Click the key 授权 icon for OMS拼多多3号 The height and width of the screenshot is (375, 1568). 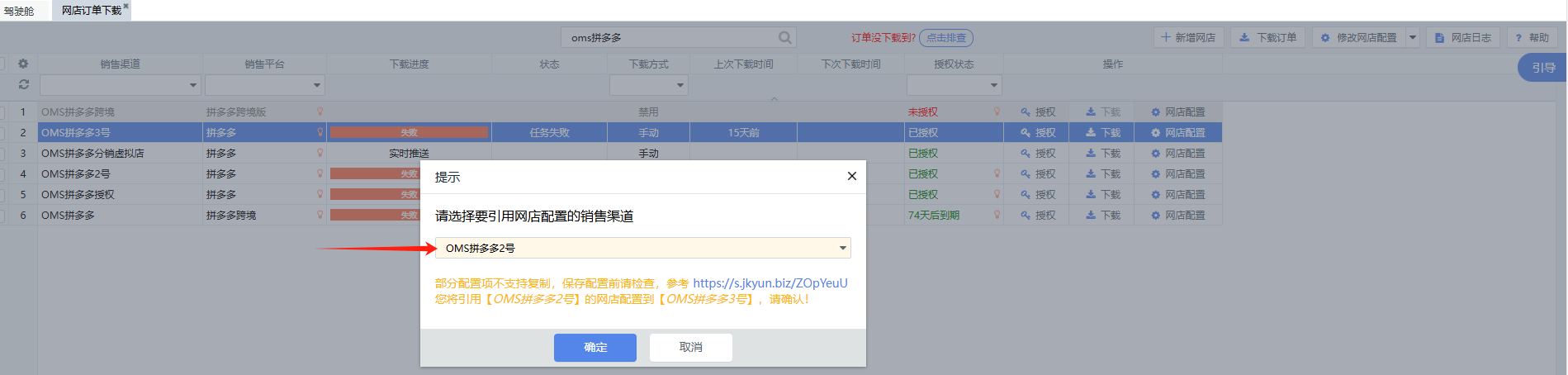click(1026, 132)
